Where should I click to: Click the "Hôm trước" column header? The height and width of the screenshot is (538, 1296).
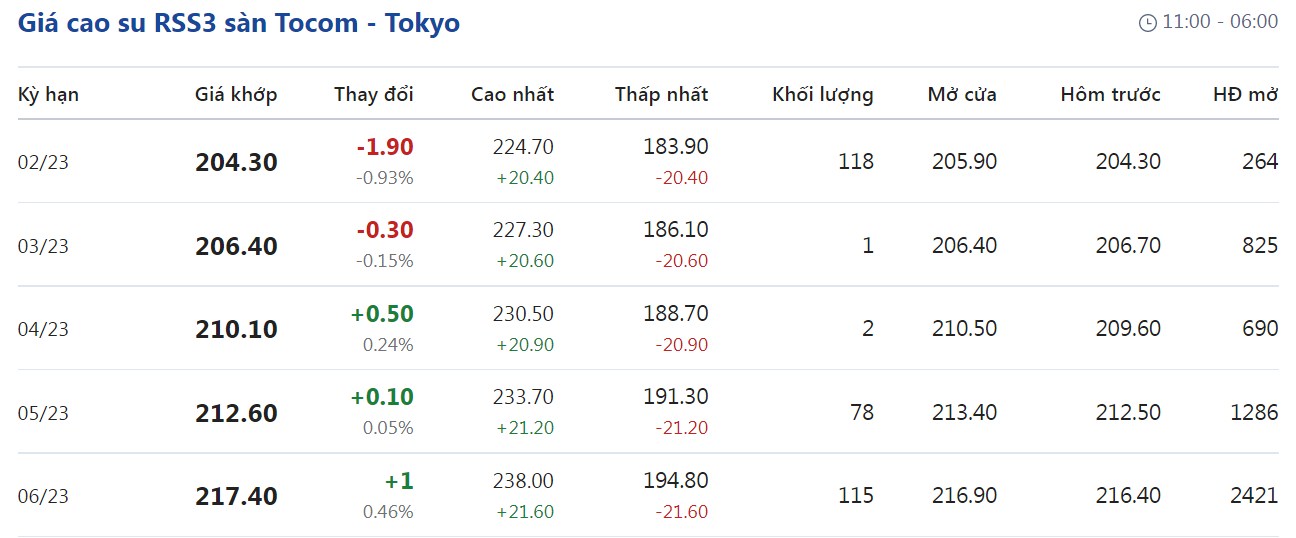(x=1110, y=95)
